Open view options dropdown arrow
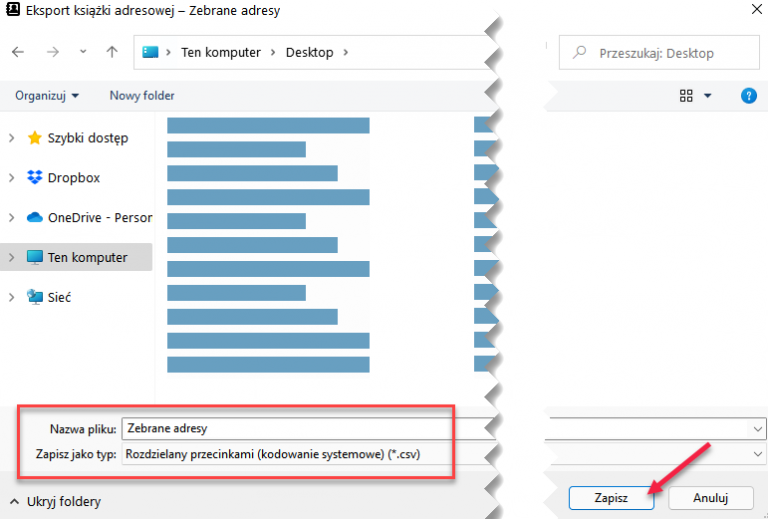This screenshot has width=768, height=519. [708, 95]
